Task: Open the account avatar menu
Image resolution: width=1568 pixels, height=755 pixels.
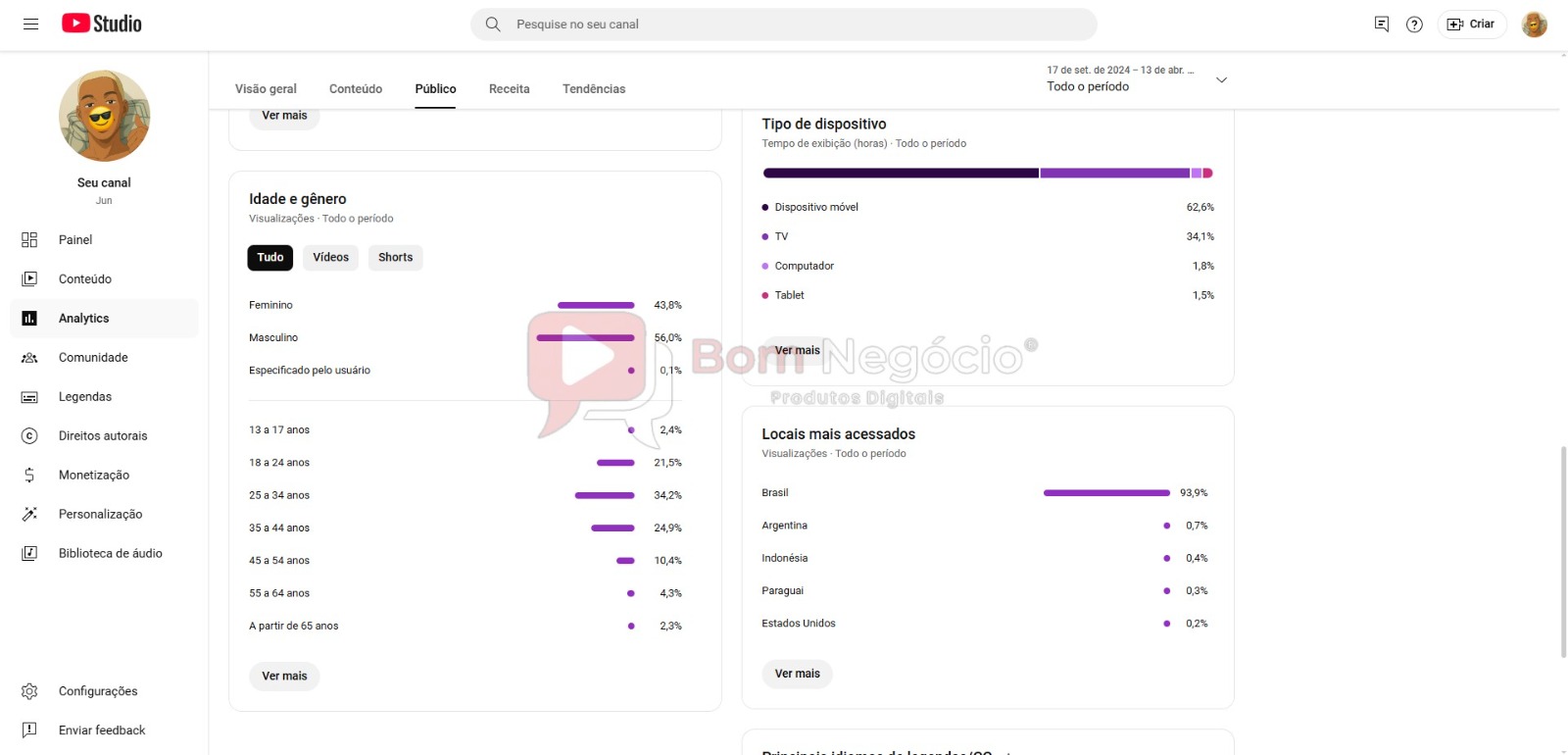Action: tap(1534, 24)
